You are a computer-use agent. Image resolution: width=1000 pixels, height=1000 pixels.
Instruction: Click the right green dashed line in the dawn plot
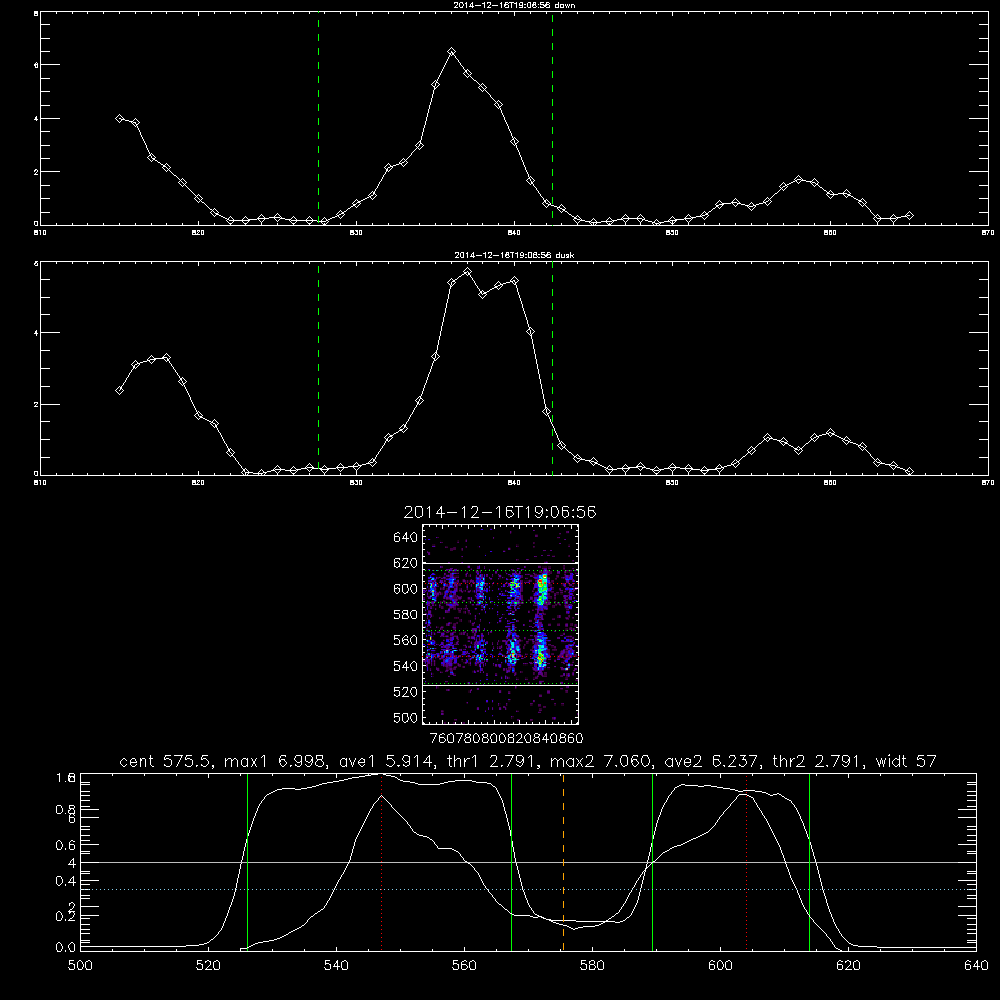click(x=552, y=118)
